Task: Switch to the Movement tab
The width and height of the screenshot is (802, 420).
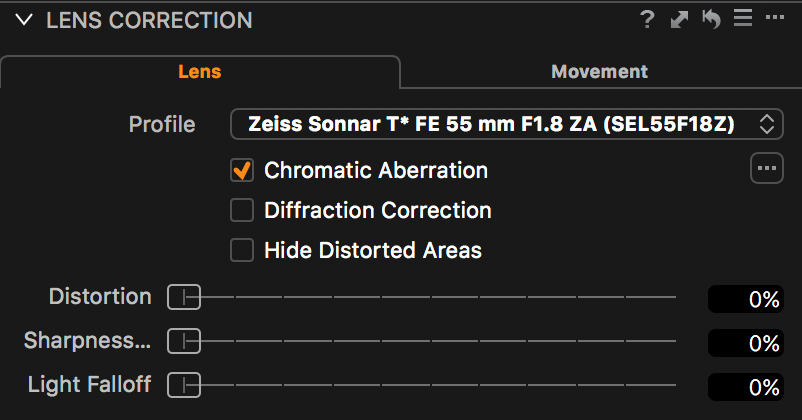Action: pyautogui.click(x=599, y=72)
